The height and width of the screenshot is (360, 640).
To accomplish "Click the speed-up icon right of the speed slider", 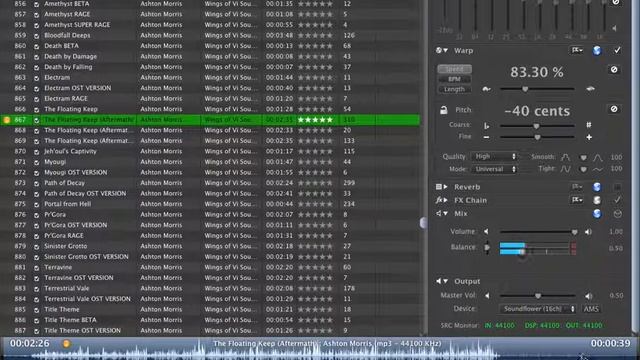I will pos(590,89).
